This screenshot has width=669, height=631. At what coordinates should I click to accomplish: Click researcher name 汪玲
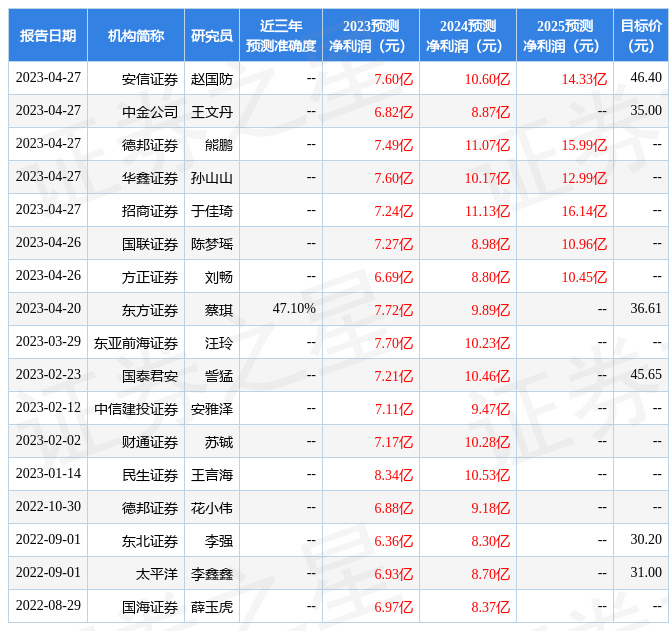pyautogui.click(x=219, y=343)
